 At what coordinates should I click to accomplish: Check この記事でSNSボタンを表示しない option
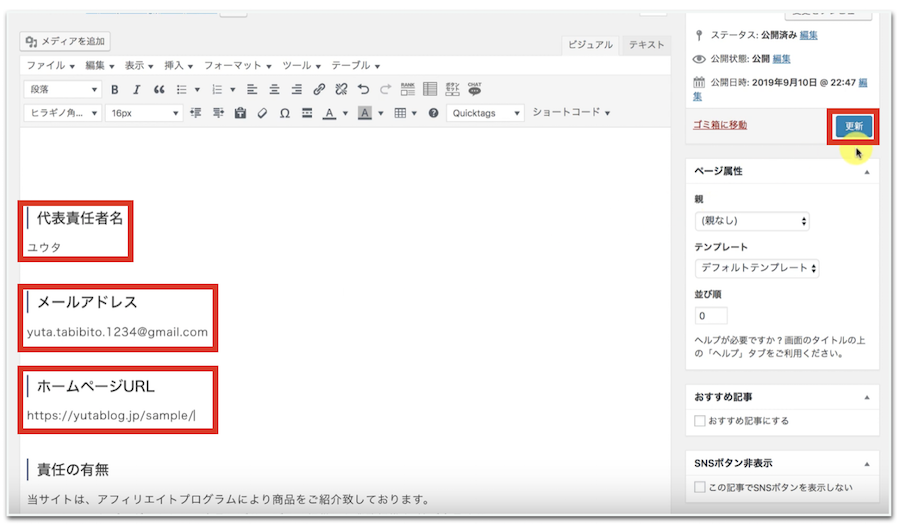click(x=700, y=487)
